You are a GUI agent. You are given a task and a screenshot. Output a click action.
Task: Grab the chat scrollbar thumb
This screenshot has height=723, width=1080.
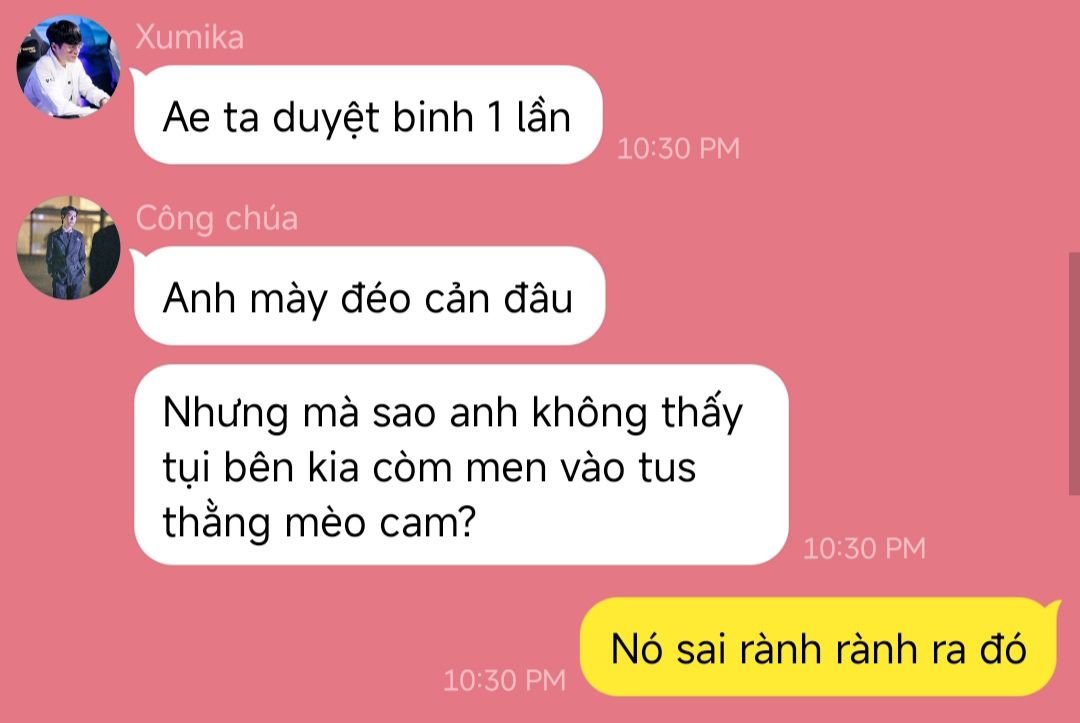(x=1074, y=374)
